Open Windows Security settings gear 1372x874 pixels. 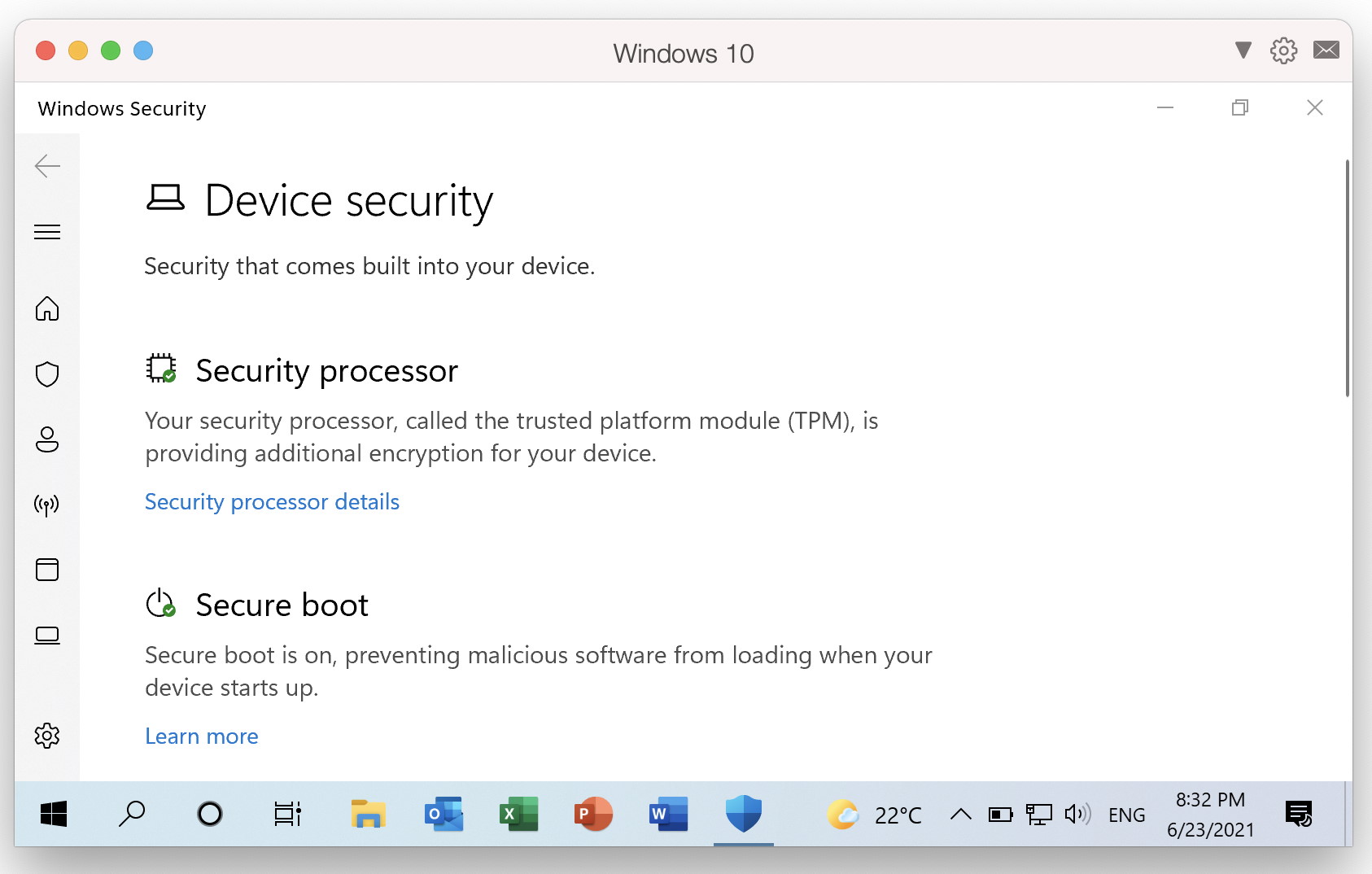tap(47, 736)
